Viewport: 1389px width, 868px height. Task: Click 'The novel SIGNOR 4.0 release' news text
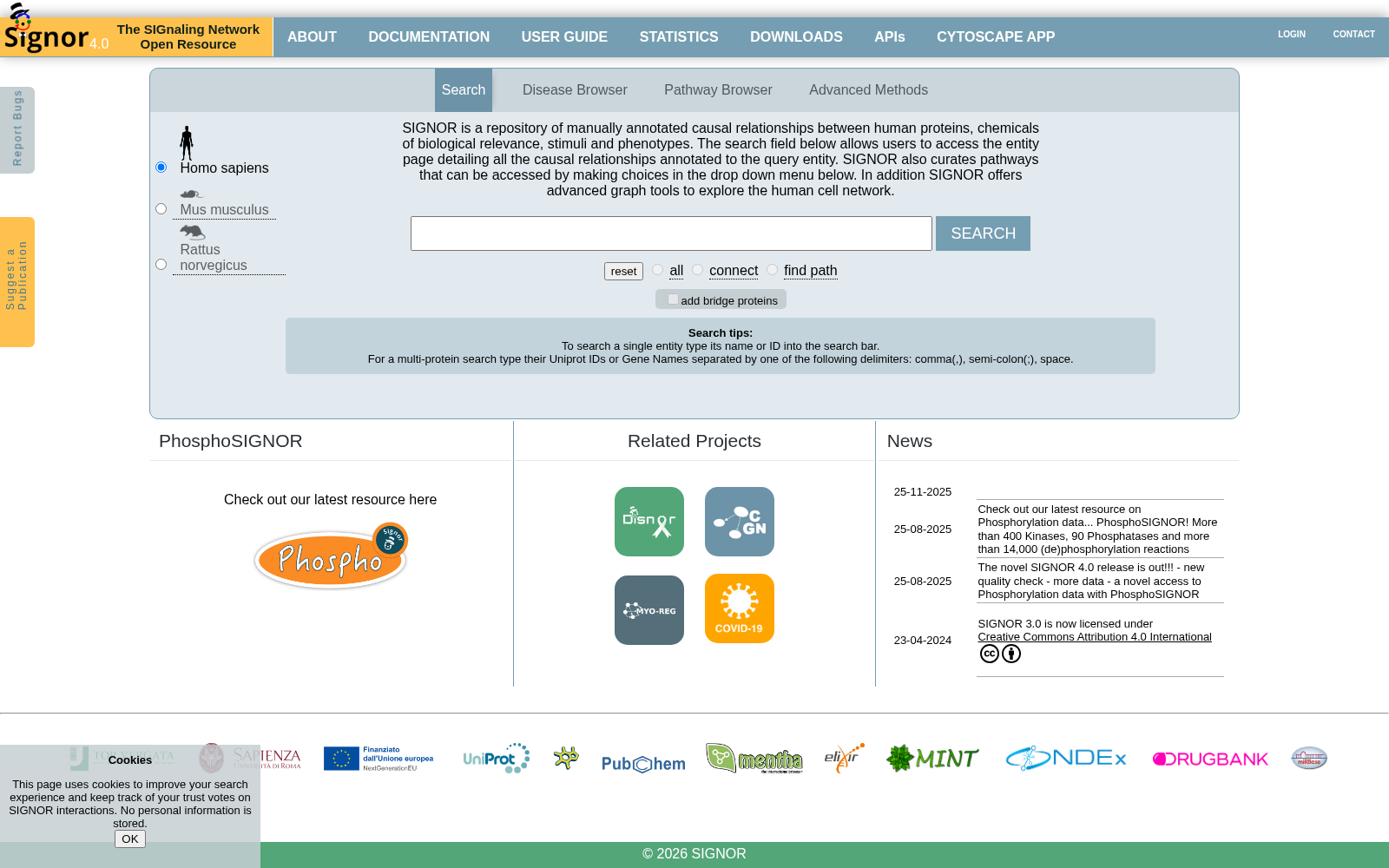pos(1091,581)
